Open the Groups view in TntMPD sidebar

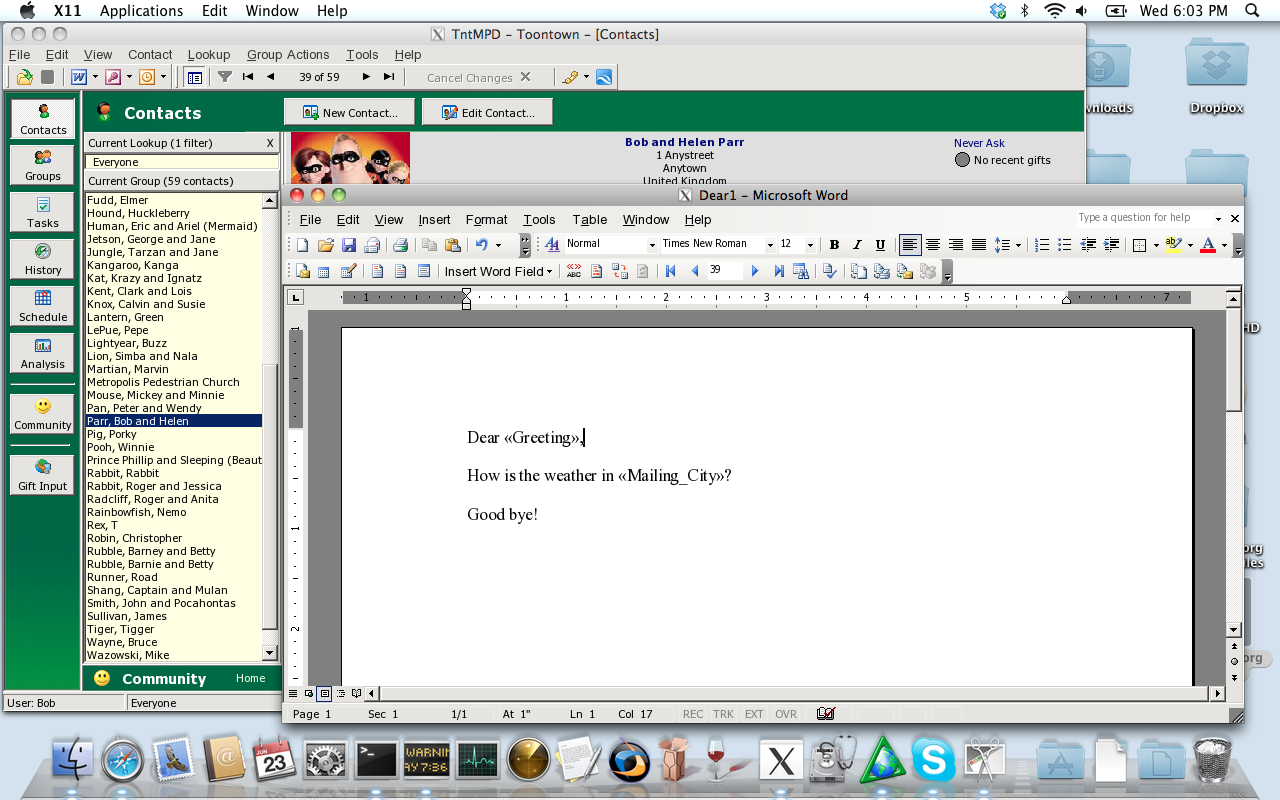click(x=43, y=165)
